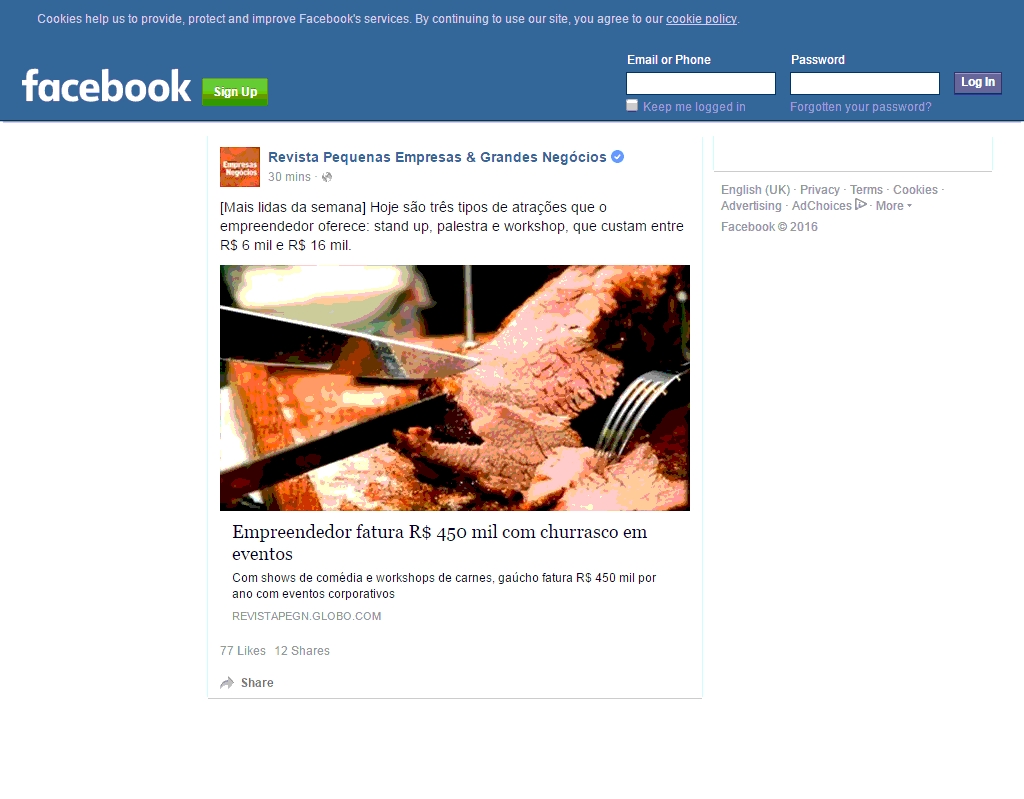Viewport: 1024px width, 799px height.
Task: View the 77 Likes count
Action: 243,651
